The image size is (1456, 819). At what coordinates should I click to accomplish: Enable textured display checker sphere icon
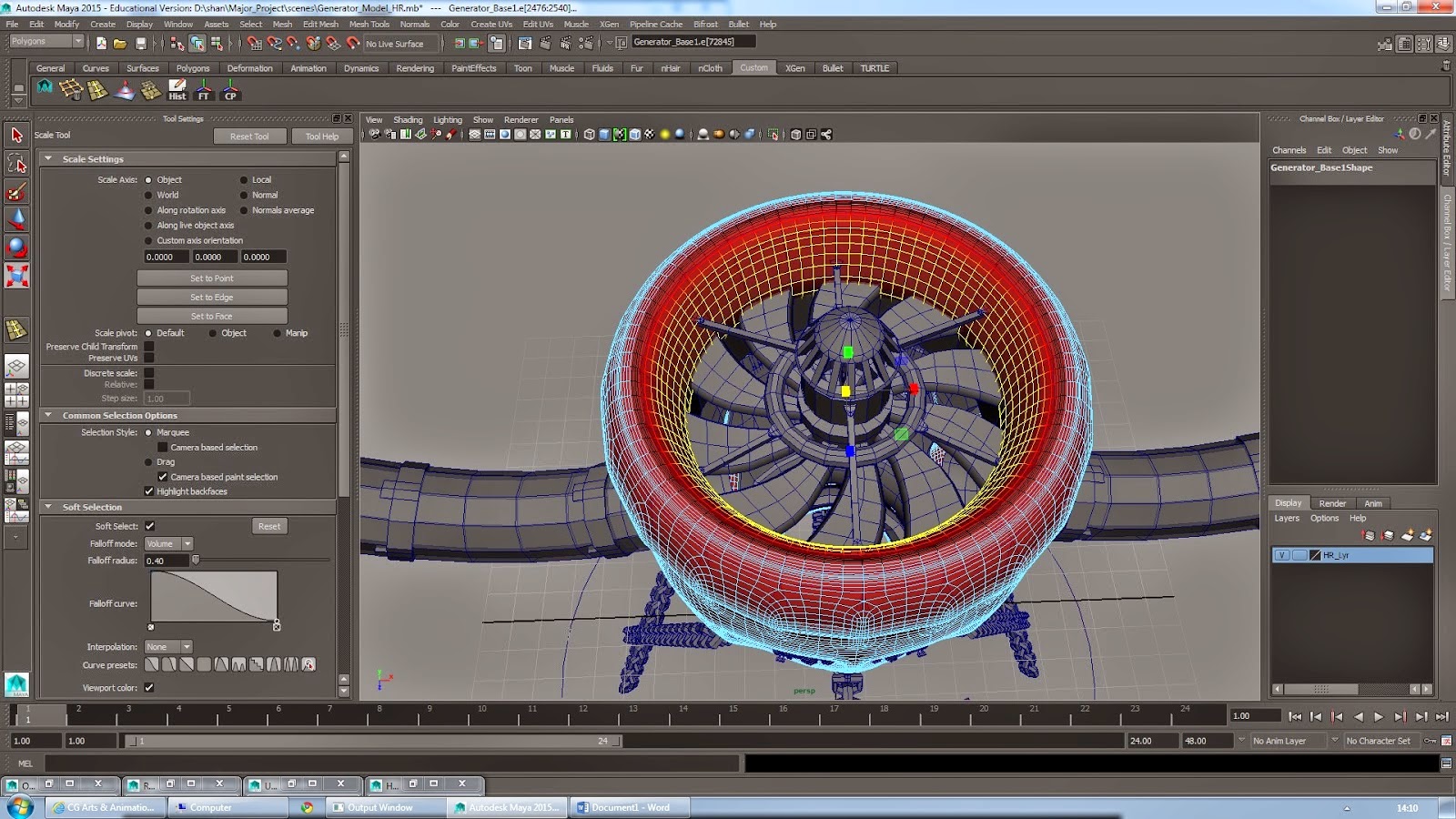click(649, 135)
